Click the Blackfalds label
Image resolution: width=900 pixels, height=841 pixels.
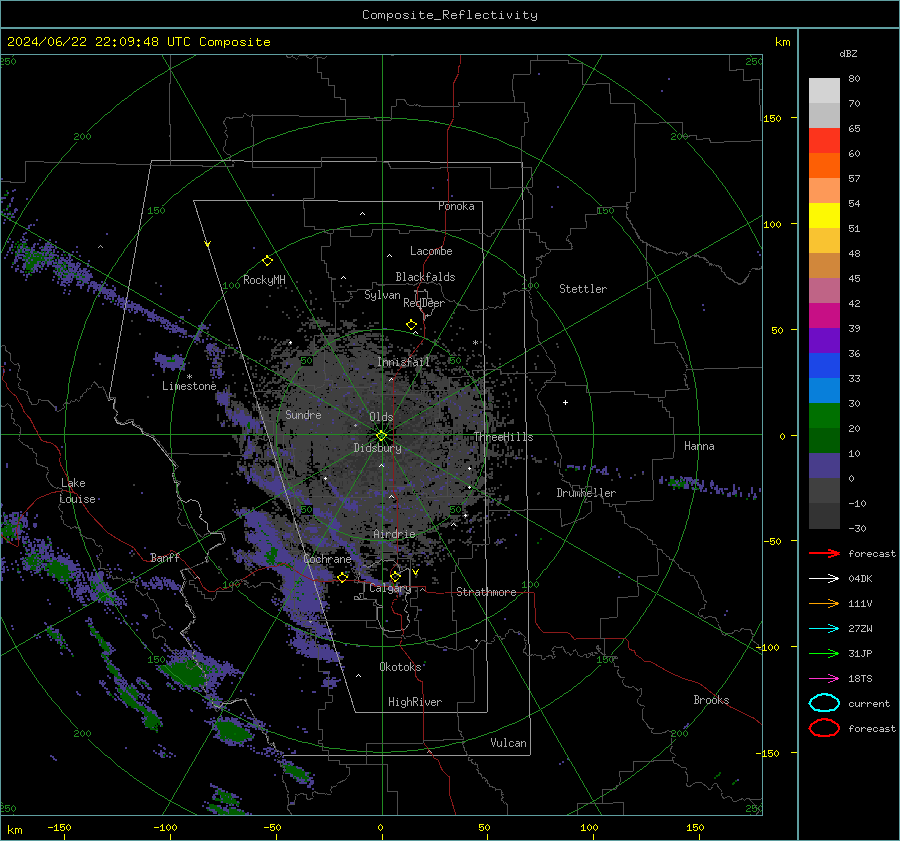click(x=425, y=277)
